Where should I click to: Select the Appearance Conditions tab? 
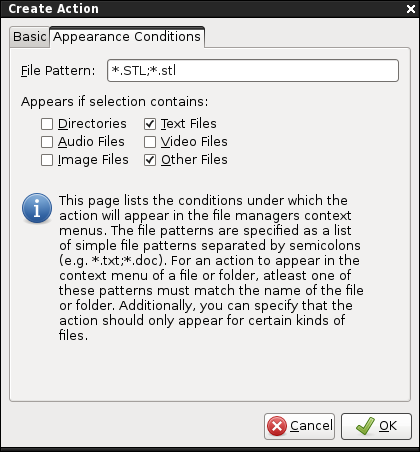(127, 37)
